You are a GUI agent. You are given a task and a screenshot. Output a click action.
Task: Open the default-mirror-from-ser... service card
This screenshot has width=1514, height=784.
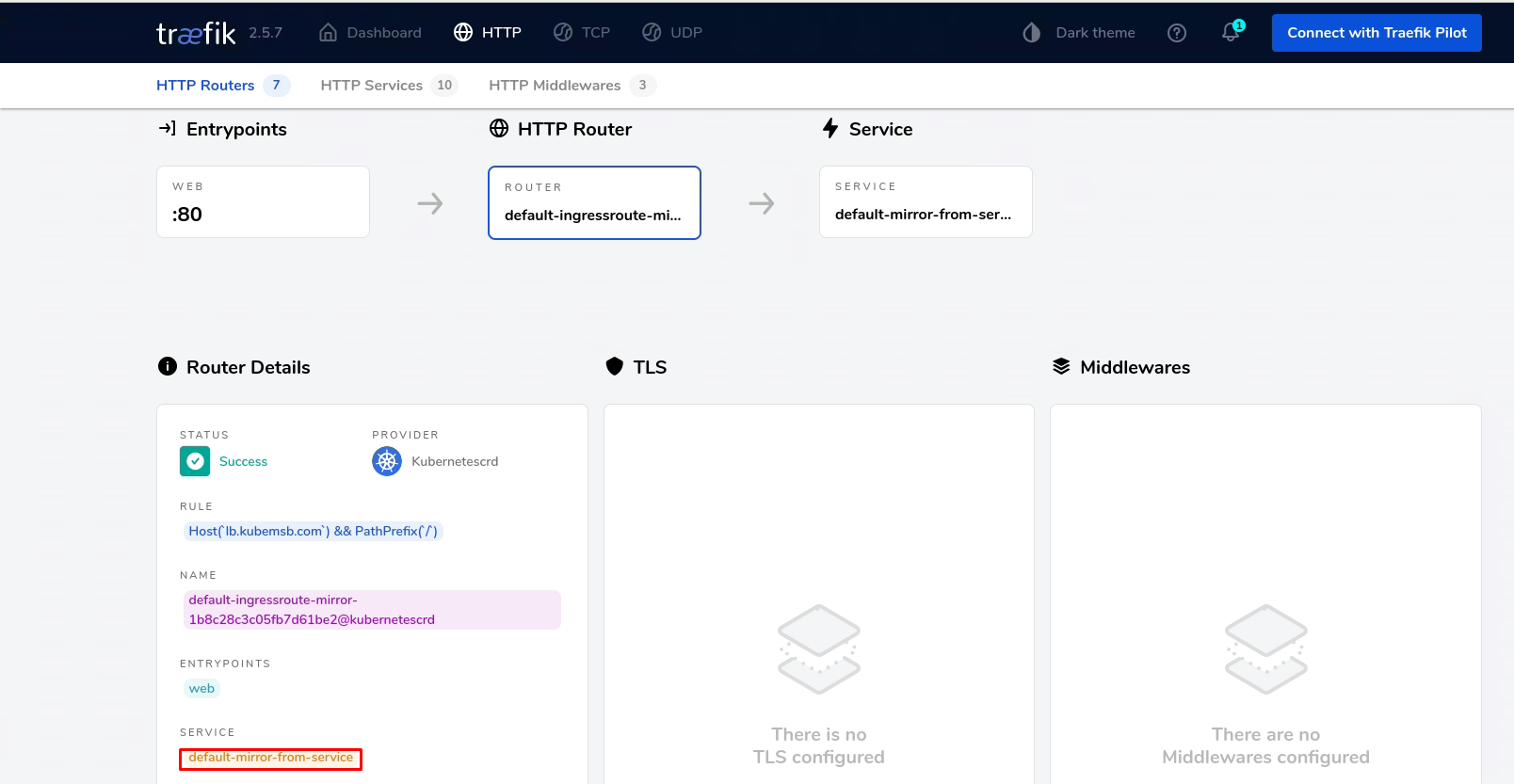pyautogui.click(x=926, y=202)
